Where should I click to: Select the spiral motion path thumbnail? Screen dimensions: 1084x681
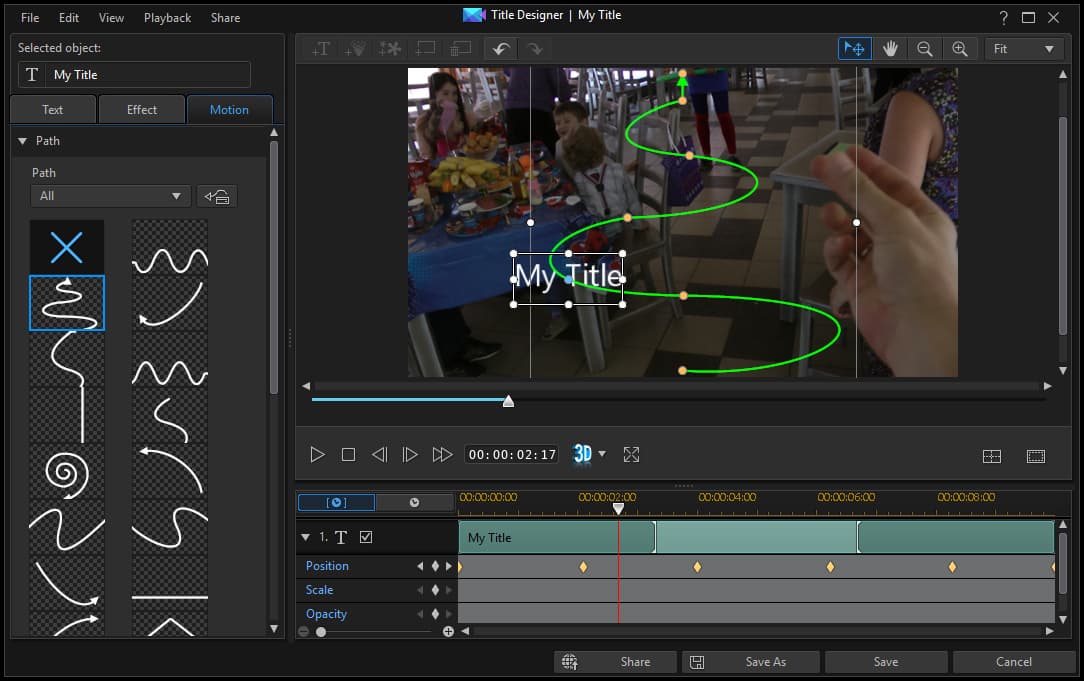(x=67, y=470)
